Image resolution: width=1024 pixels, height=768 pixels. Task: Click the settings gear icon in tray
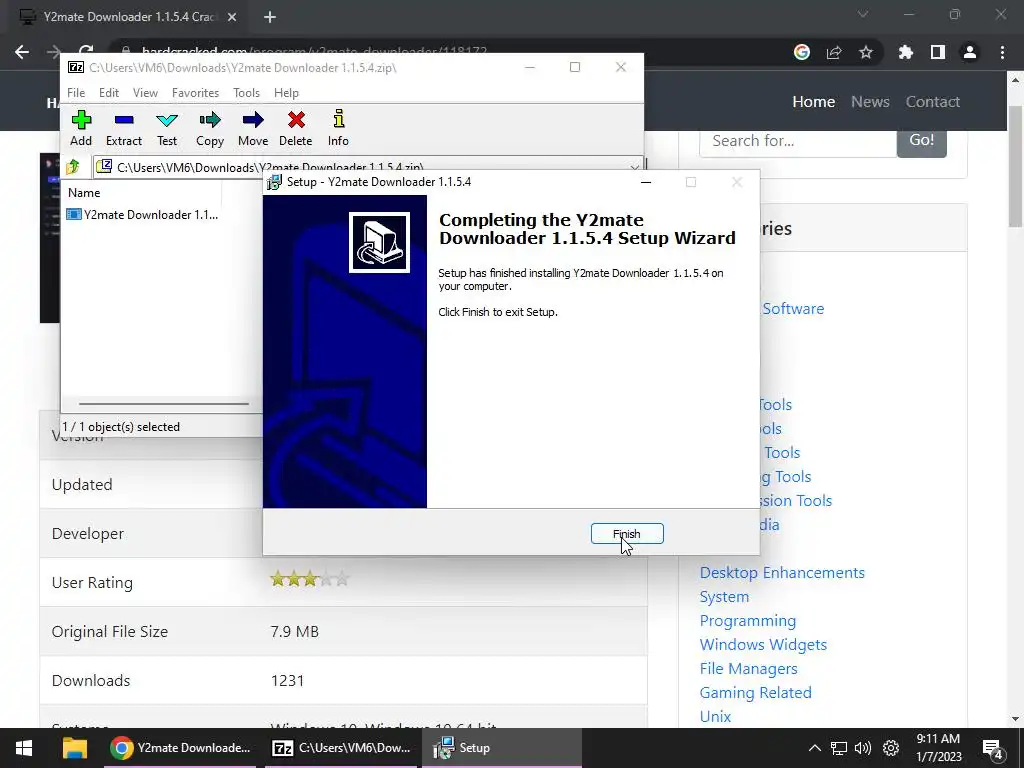point(891,748)
